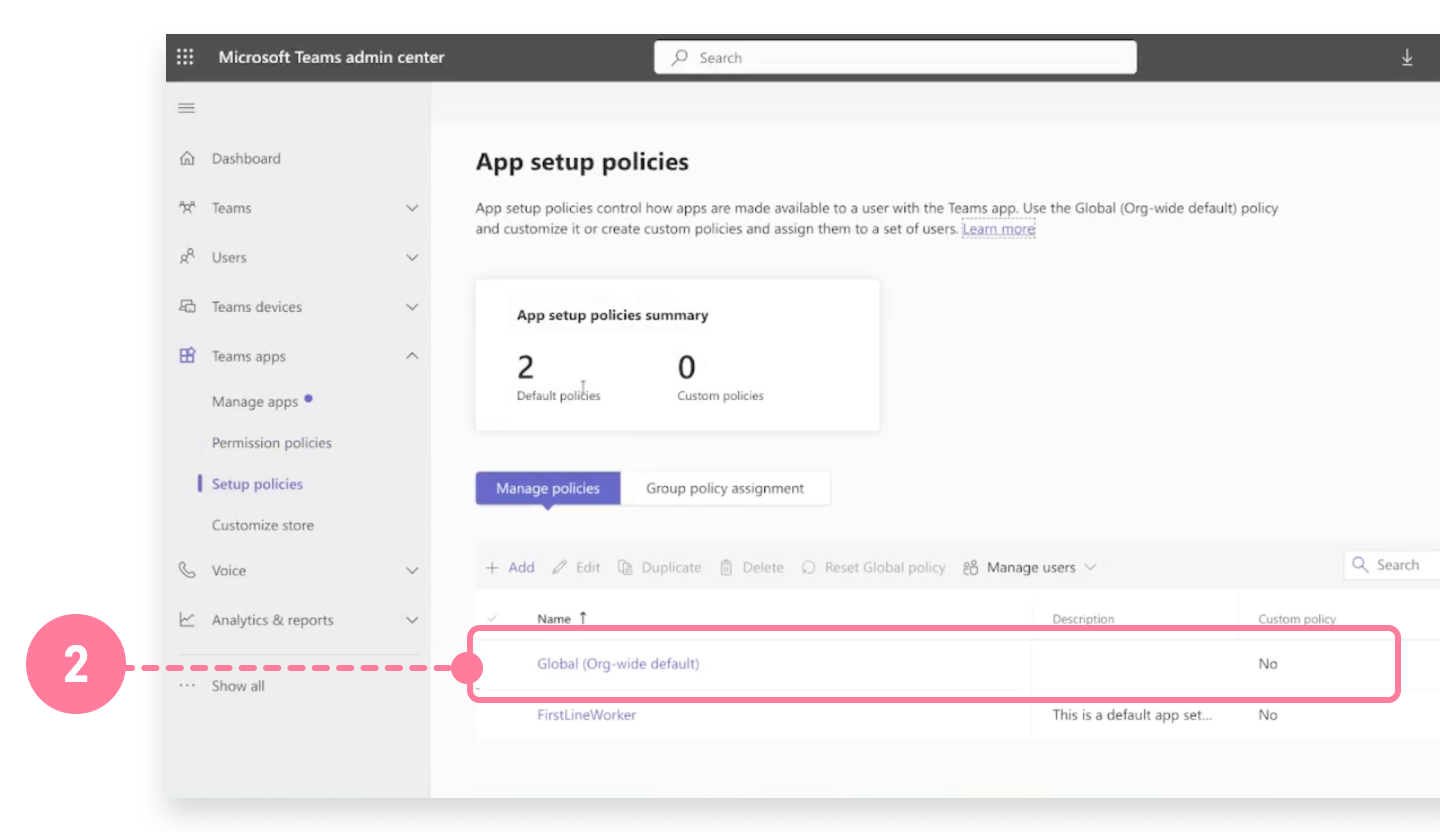Image resolution: width=1440 pixels, height=832 pixels.
Task: Click the Manage users people icon
Action: click(x=970, y=567)
